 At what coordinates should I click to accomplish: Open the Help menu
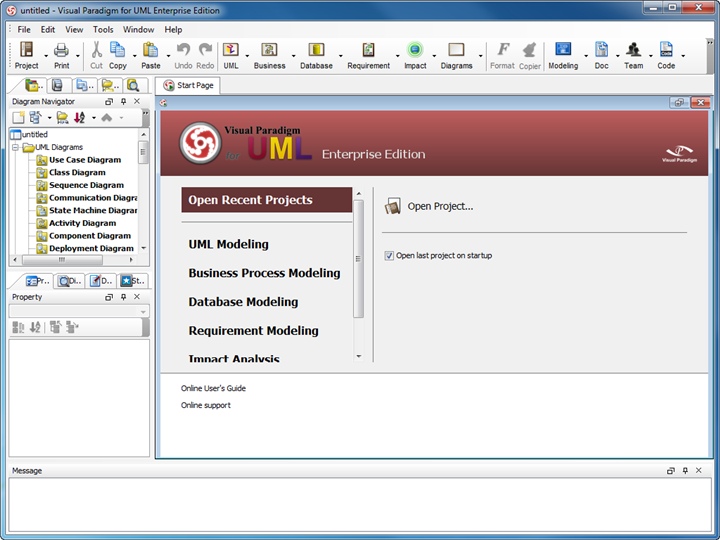(173, 29)
